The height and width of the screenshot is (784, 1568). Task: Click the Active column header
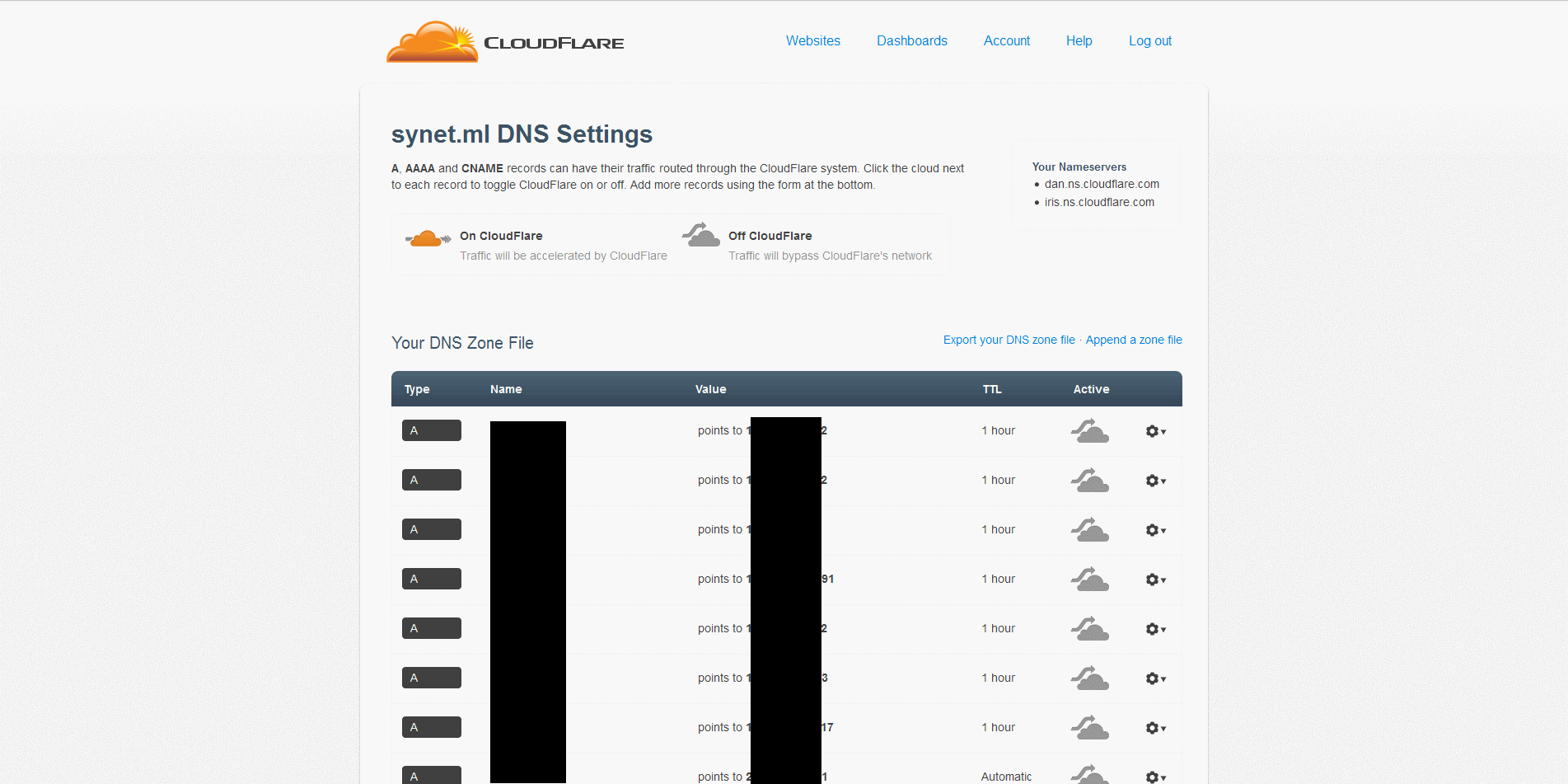pyautogui.click(x=1091, y=389)
